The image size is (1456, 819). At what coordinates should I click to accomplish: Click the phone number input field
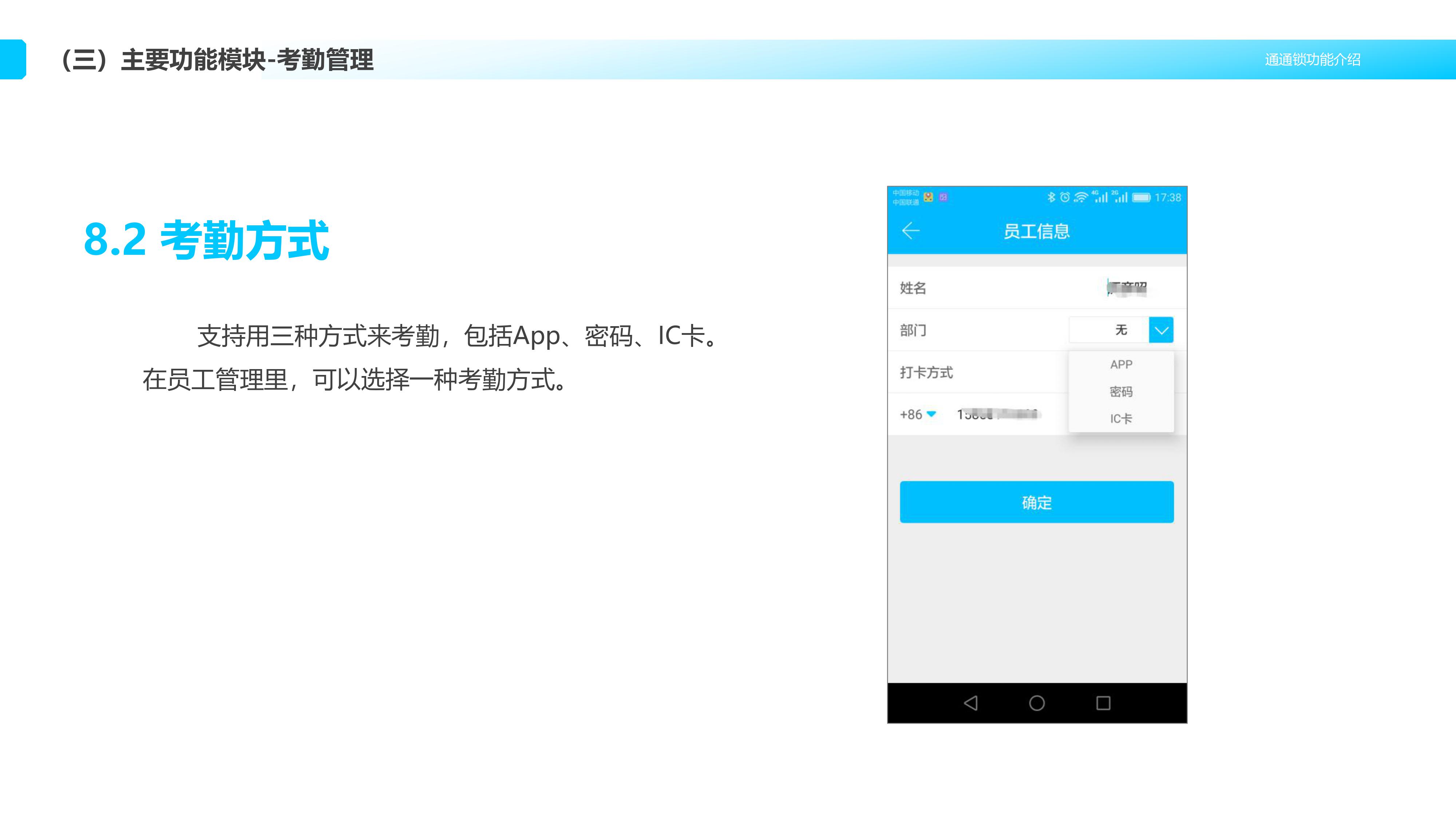tap(998, 414)
